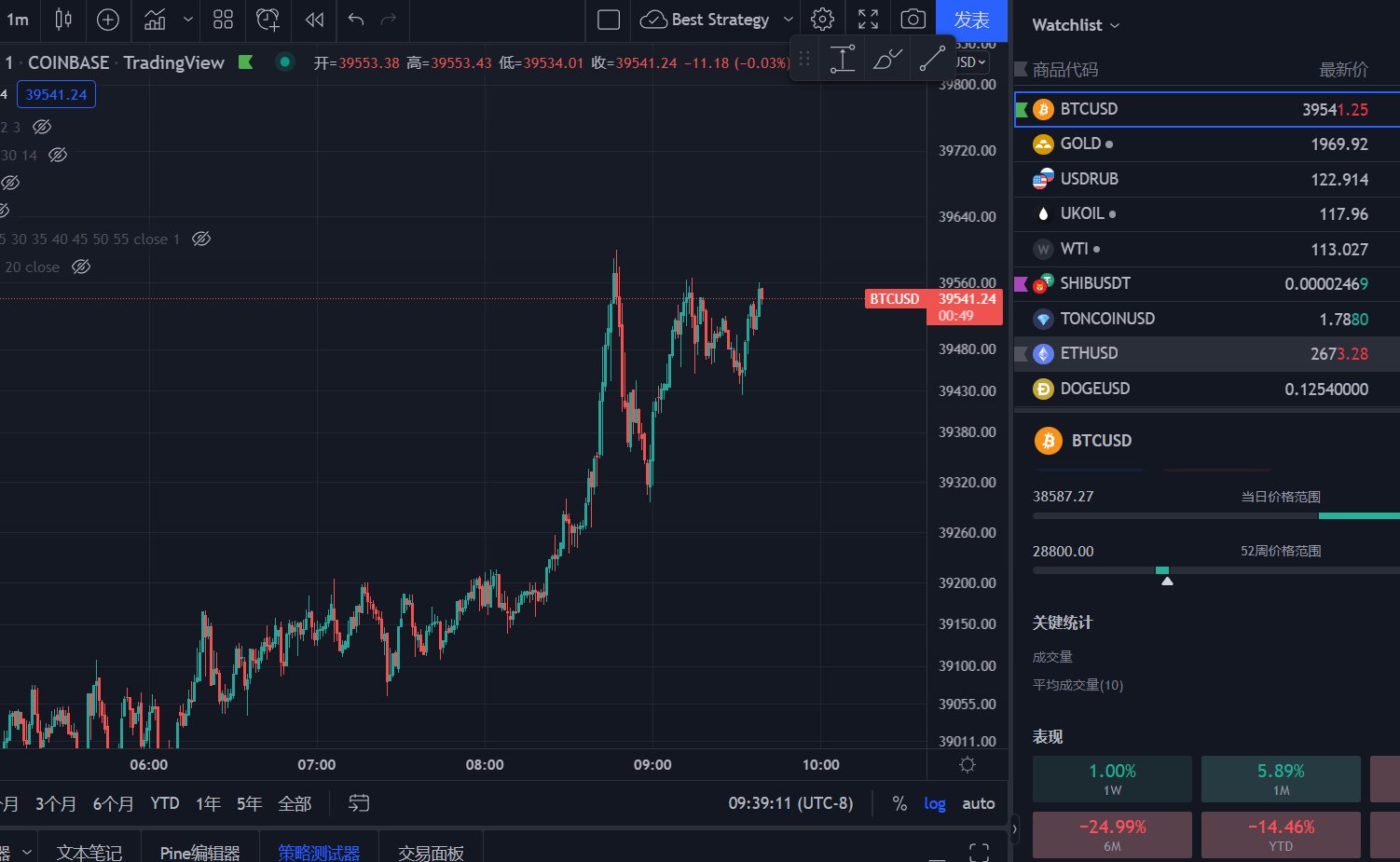Open the go-to date icon

pyautogui.click(x=359, y=803)
